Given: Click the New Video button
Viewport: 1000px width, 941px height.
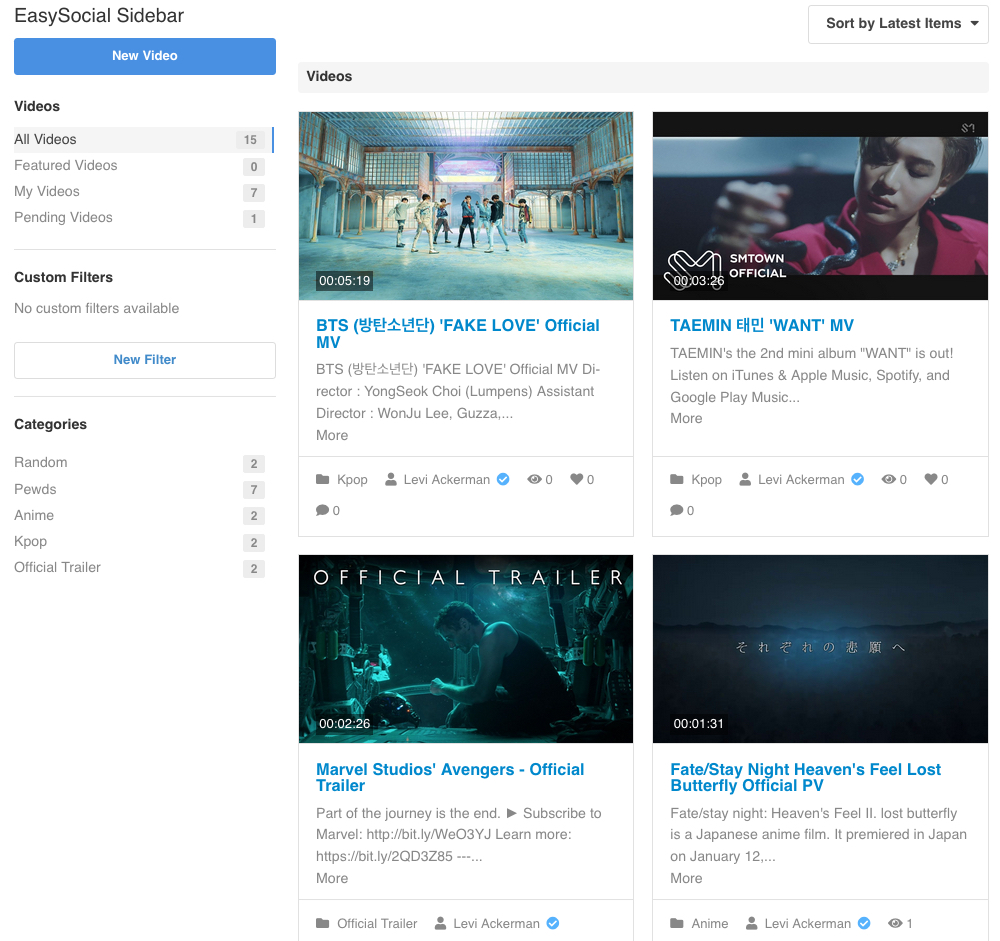Looking at the screenshot, I should pyautogui.click(x=145, y=56).
